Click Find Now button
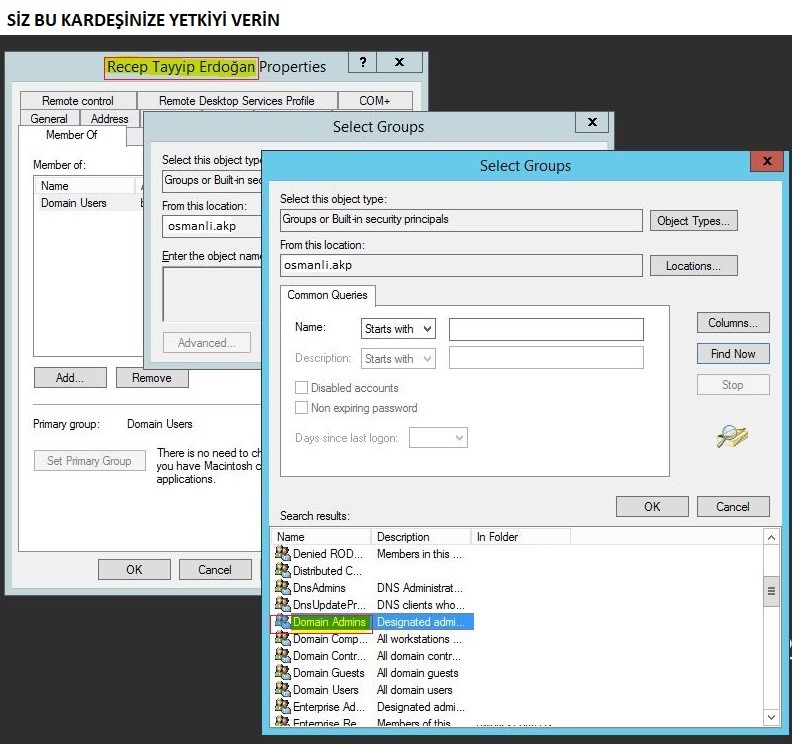The height and width of the screenshot is (745, 793). point(733,354)
